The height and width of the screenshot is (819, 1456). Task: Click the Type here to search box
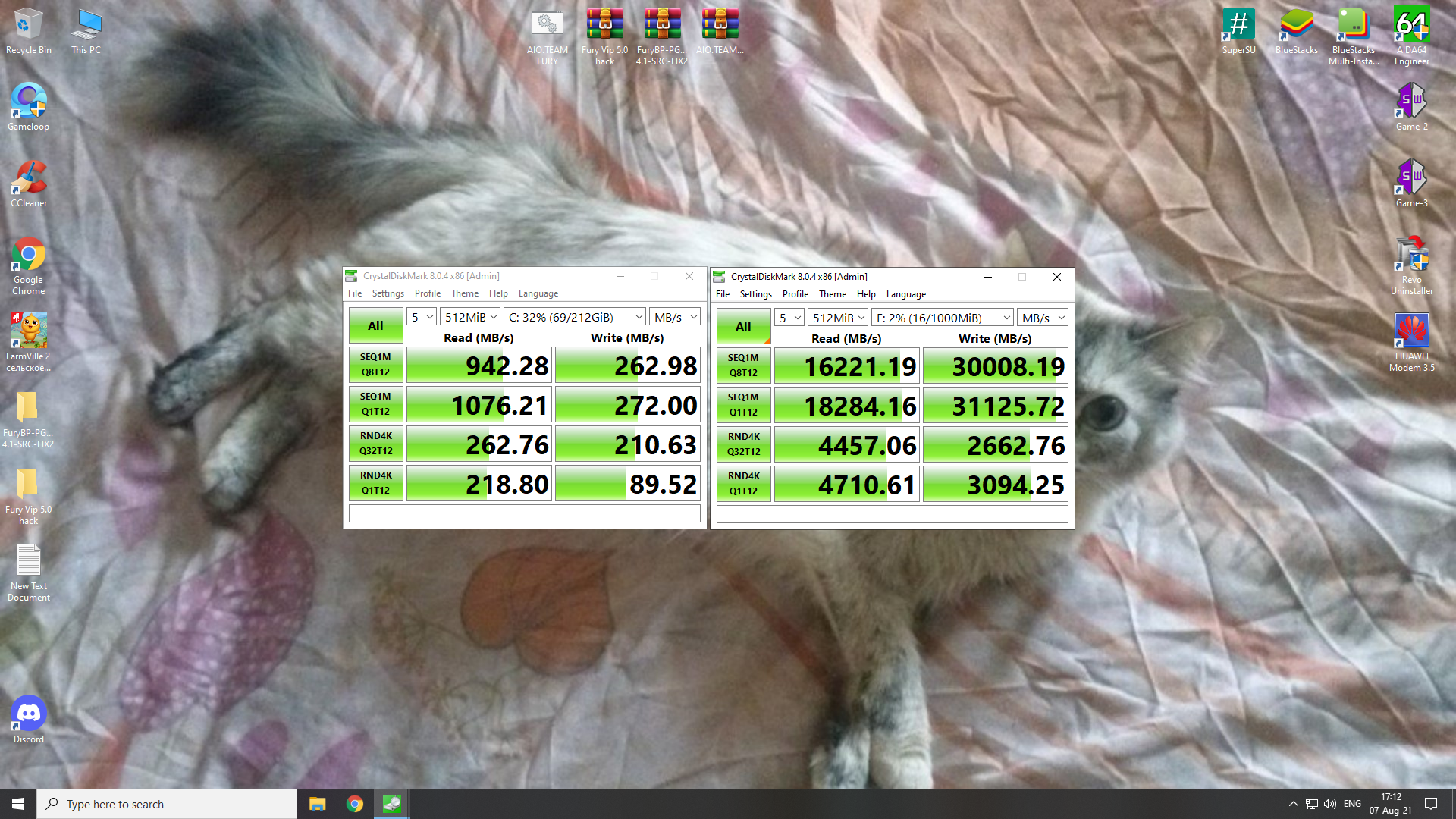[167, 804]
